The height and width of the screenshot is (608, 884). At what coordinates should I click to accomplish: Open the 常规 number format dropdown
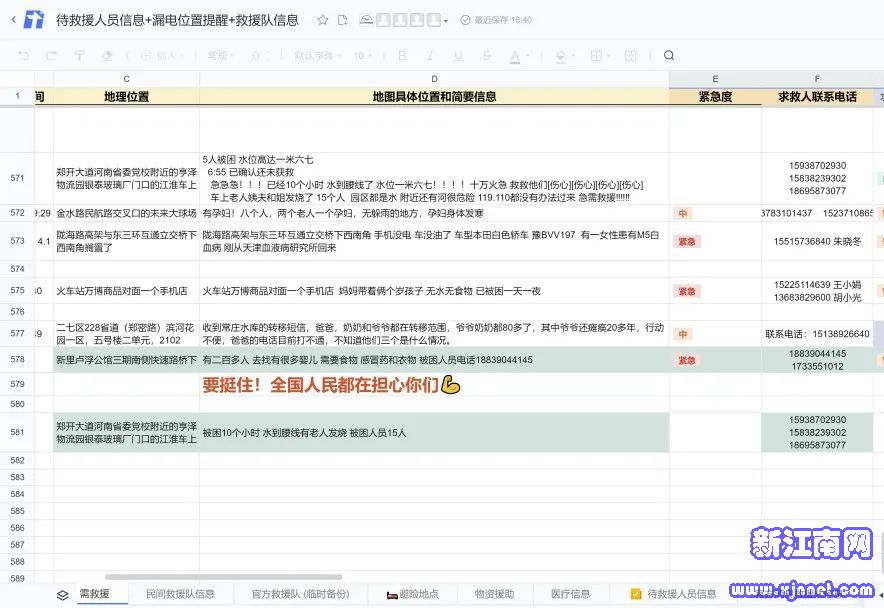tap(221, 55)
